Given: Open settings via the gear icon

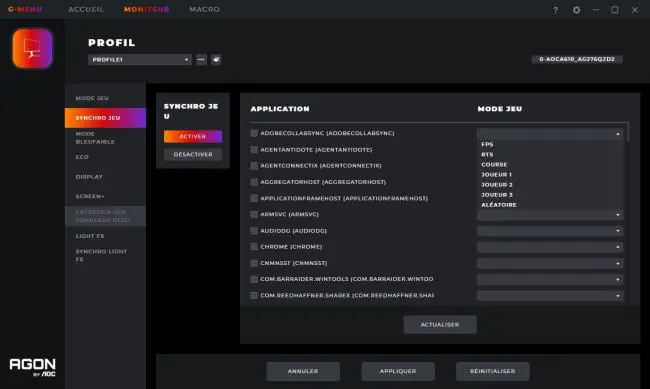Looking at the screenshot, I should pos(576,10).
